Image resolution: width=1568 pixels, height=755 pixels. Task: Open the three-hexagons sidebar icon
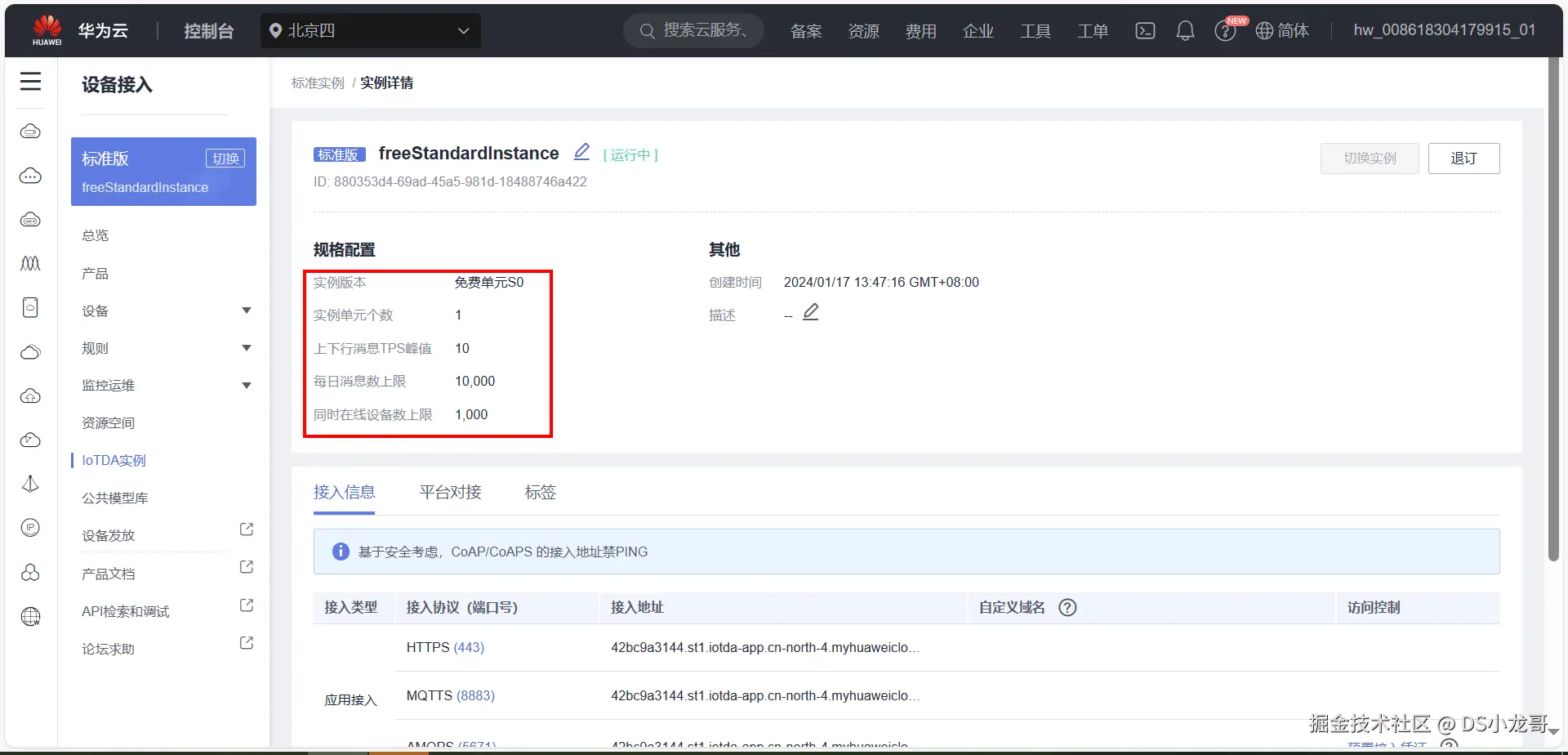click(30, 572)
